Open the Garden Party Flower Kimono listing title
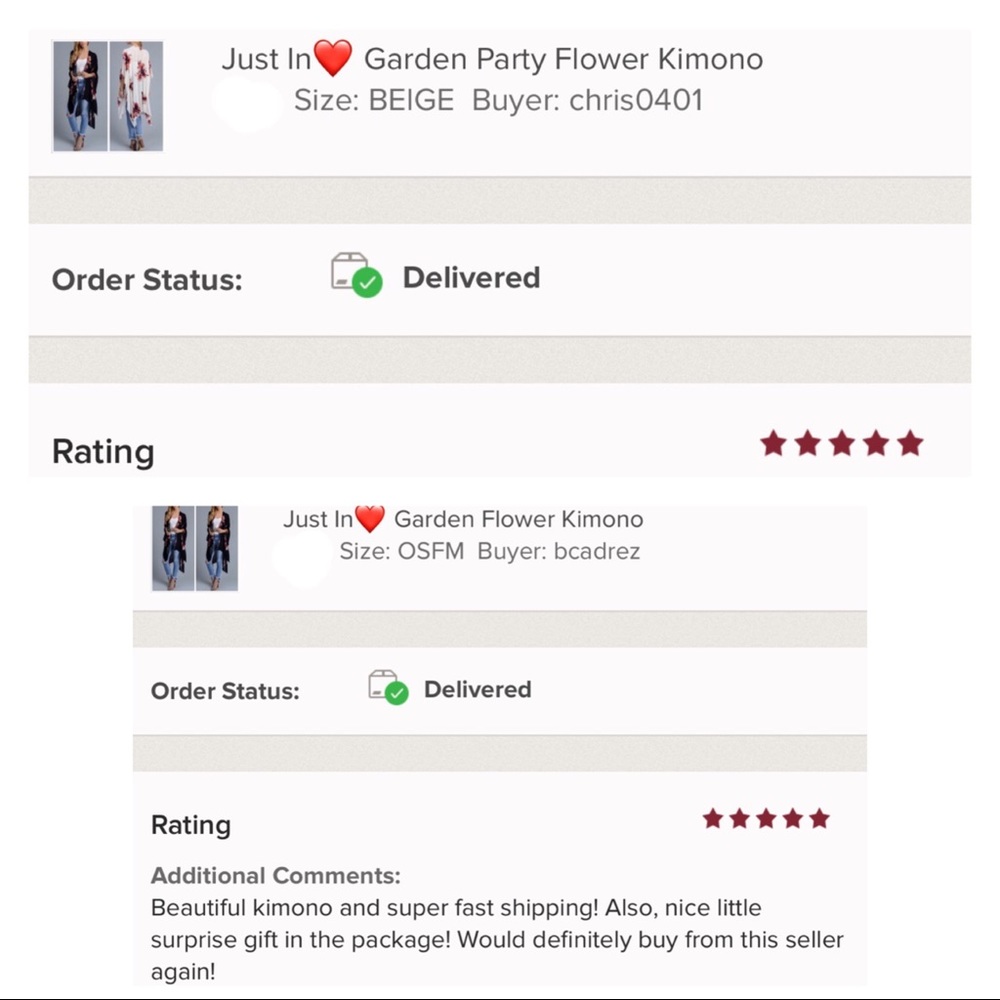 (x=563, y=59)
